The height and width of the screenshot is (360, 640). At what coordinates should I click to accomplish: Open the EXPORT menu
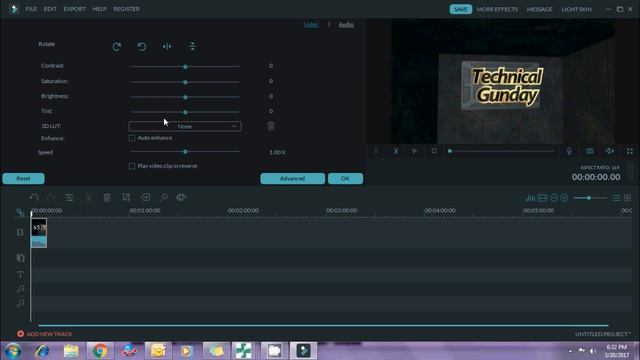click(x=75, y=9)
